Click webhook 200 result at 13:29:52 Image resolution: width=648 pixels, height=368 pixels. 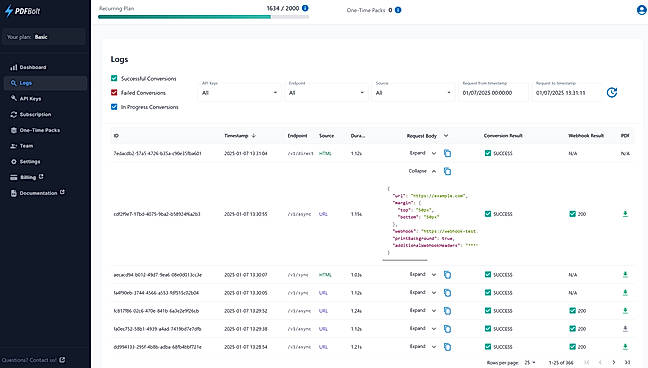(x=578, y=311)
